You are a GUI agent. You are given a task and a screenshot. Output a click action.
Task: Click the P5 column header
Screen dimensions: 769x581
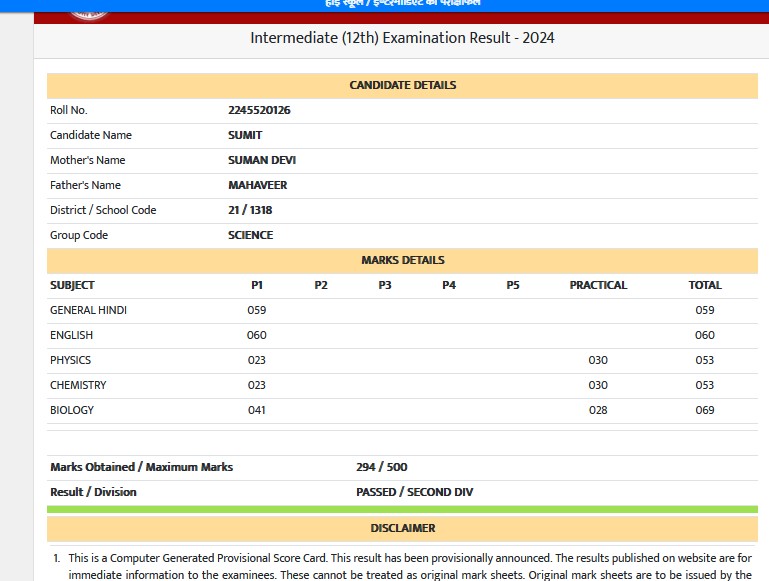(513, 285)
